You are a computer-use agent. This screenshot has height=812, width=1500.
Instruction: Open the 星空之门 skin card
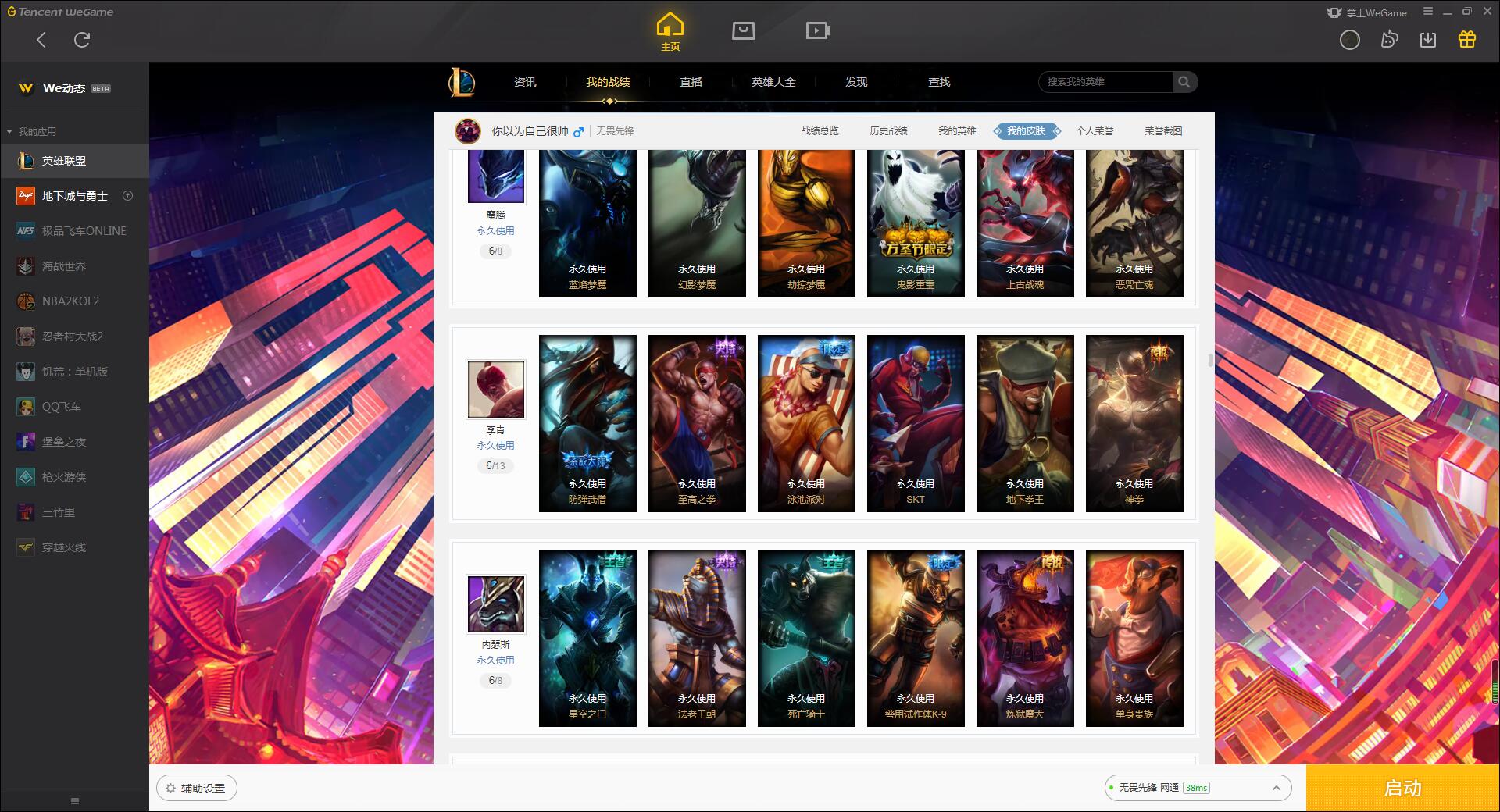click(x=587, y=638)
